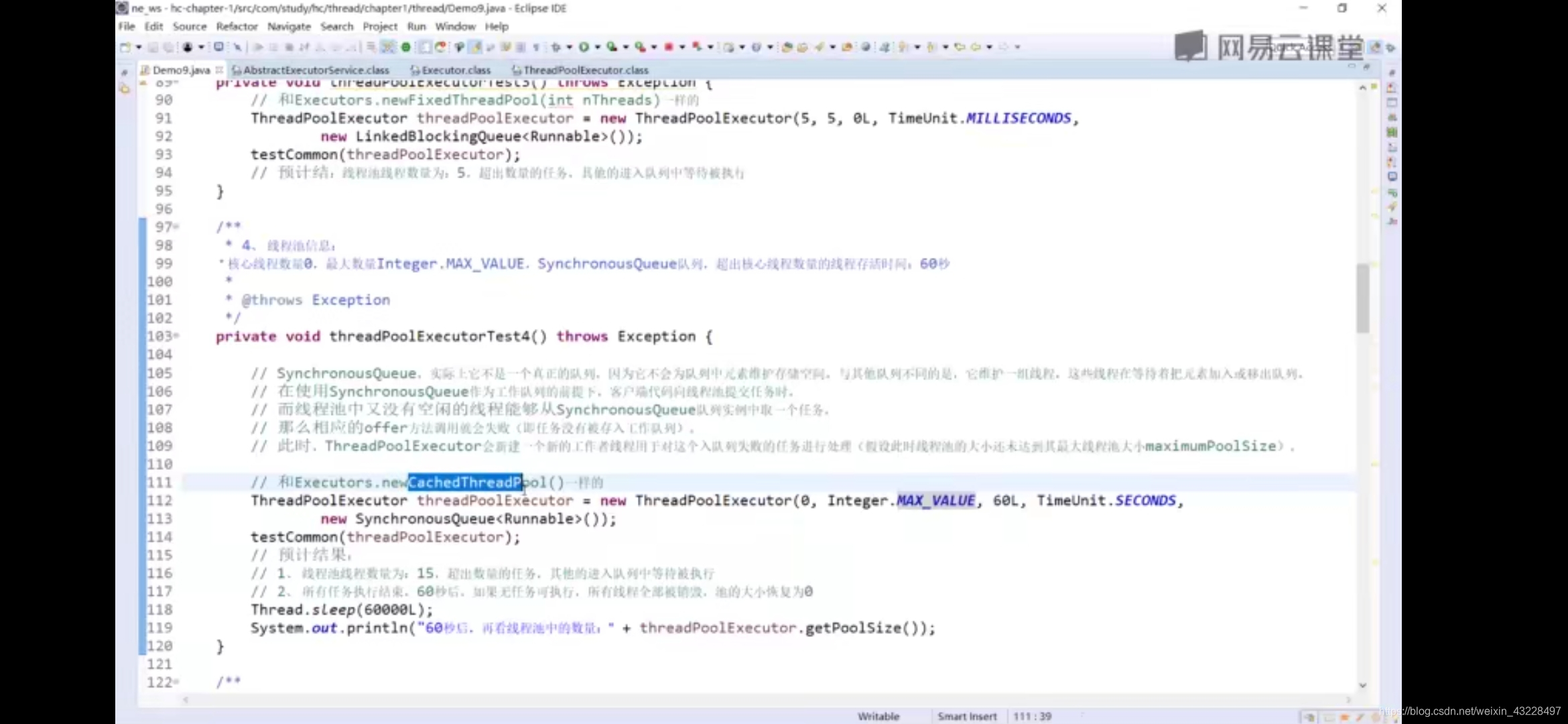This screenshot has height=724, width=1568.
Task: Toggle Show Whitespace Characters pilcrow icon
Action: click(536, 47)
